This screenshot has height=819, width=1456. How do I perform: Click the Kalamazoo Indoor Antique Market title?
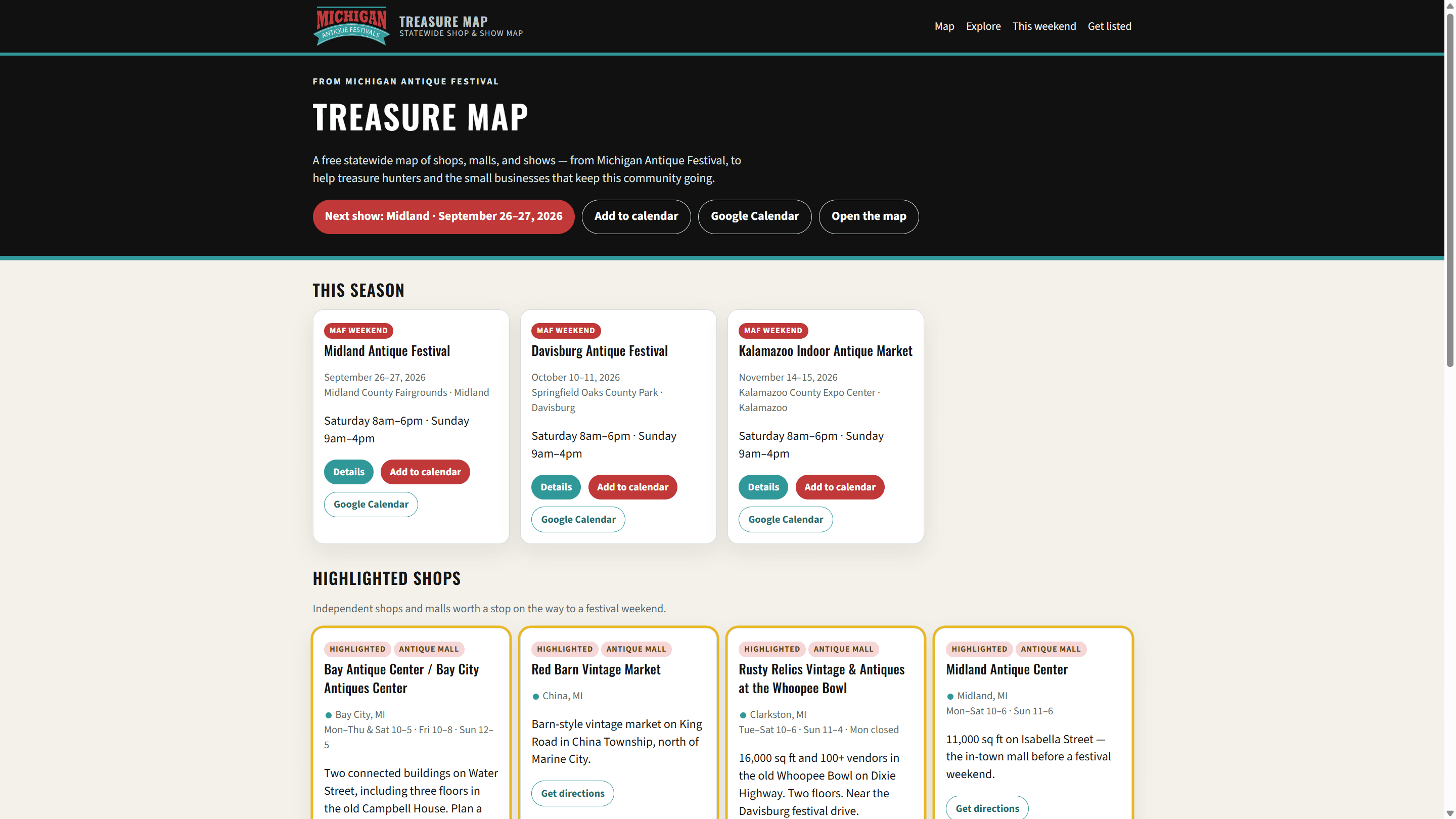coord(825,351)
